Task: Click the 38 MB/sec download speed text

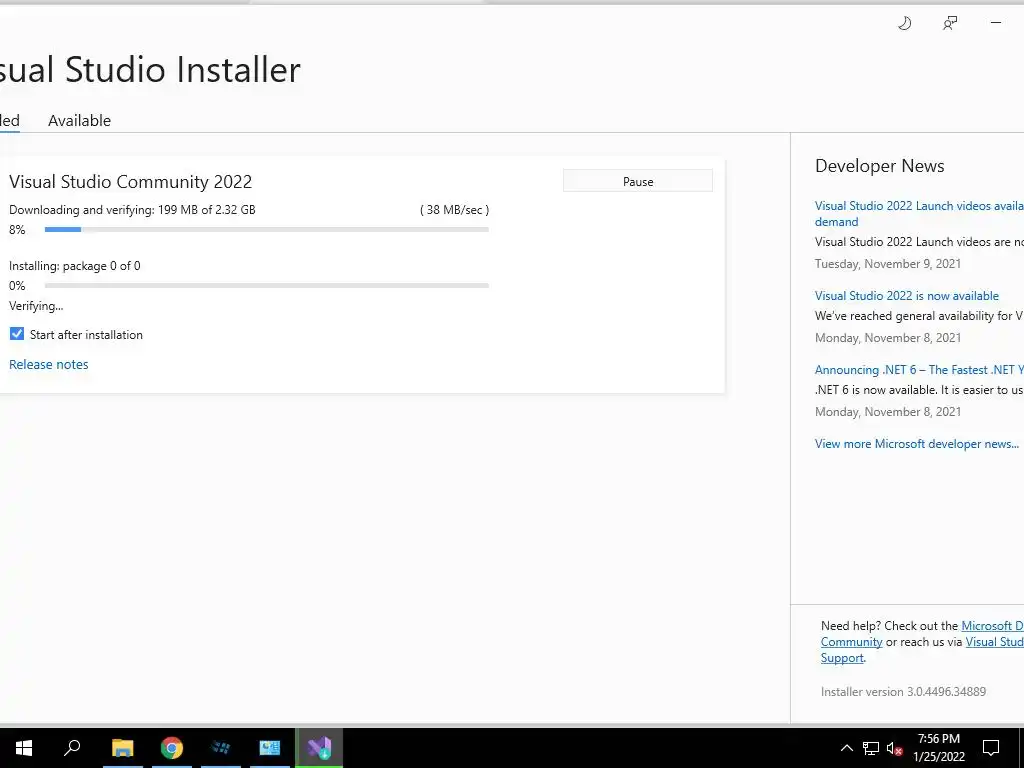Action: (455, 210)
